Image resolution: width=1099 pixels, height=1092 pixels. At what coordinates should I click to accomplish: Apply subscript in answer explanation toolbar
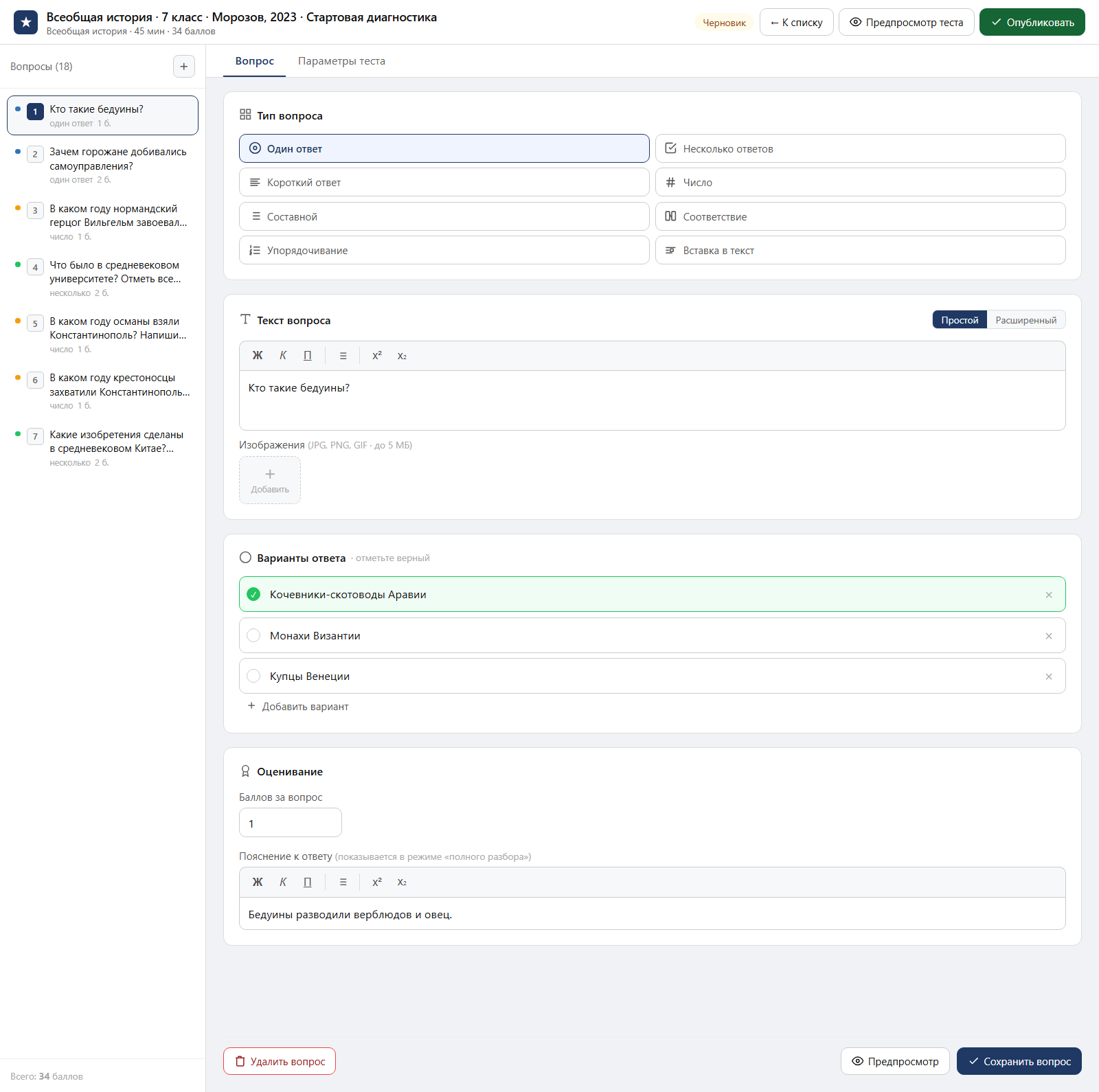402,883
